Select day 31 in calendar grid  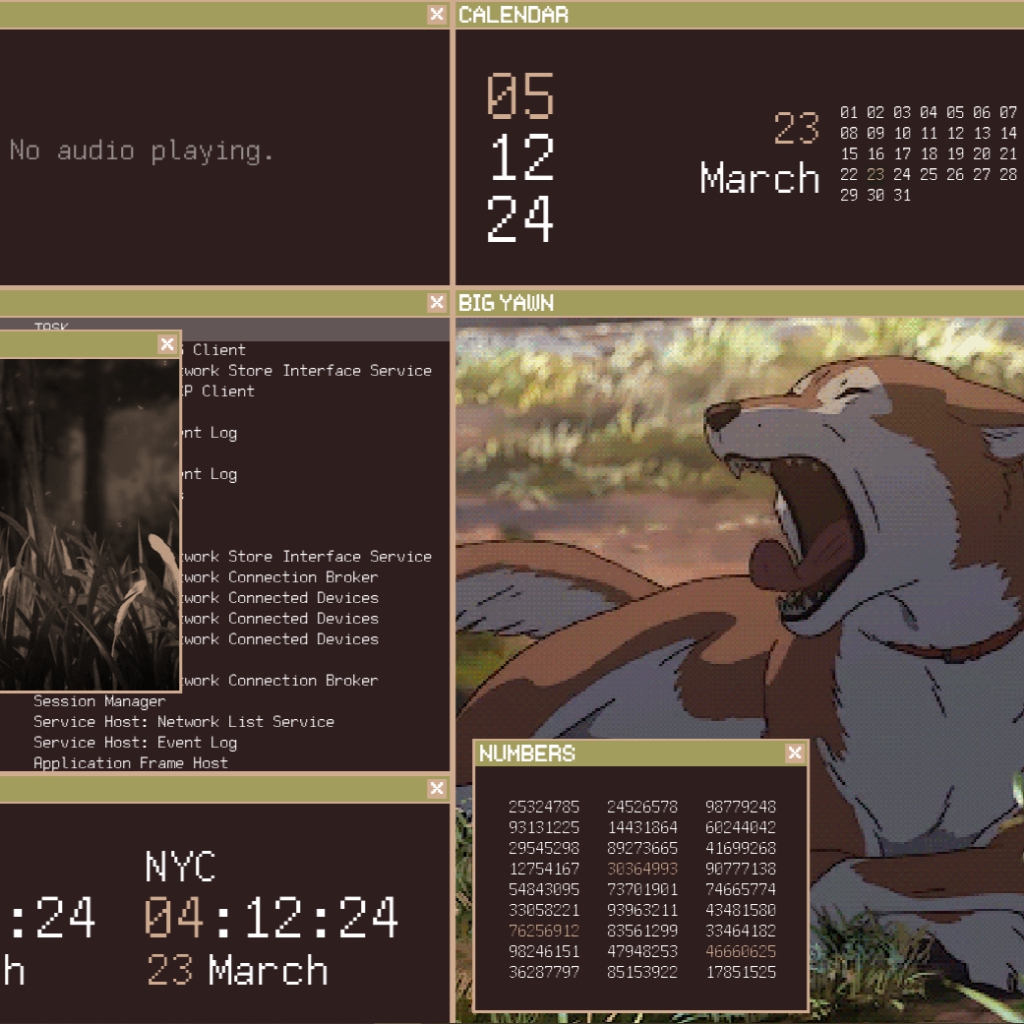click(903, 195)
